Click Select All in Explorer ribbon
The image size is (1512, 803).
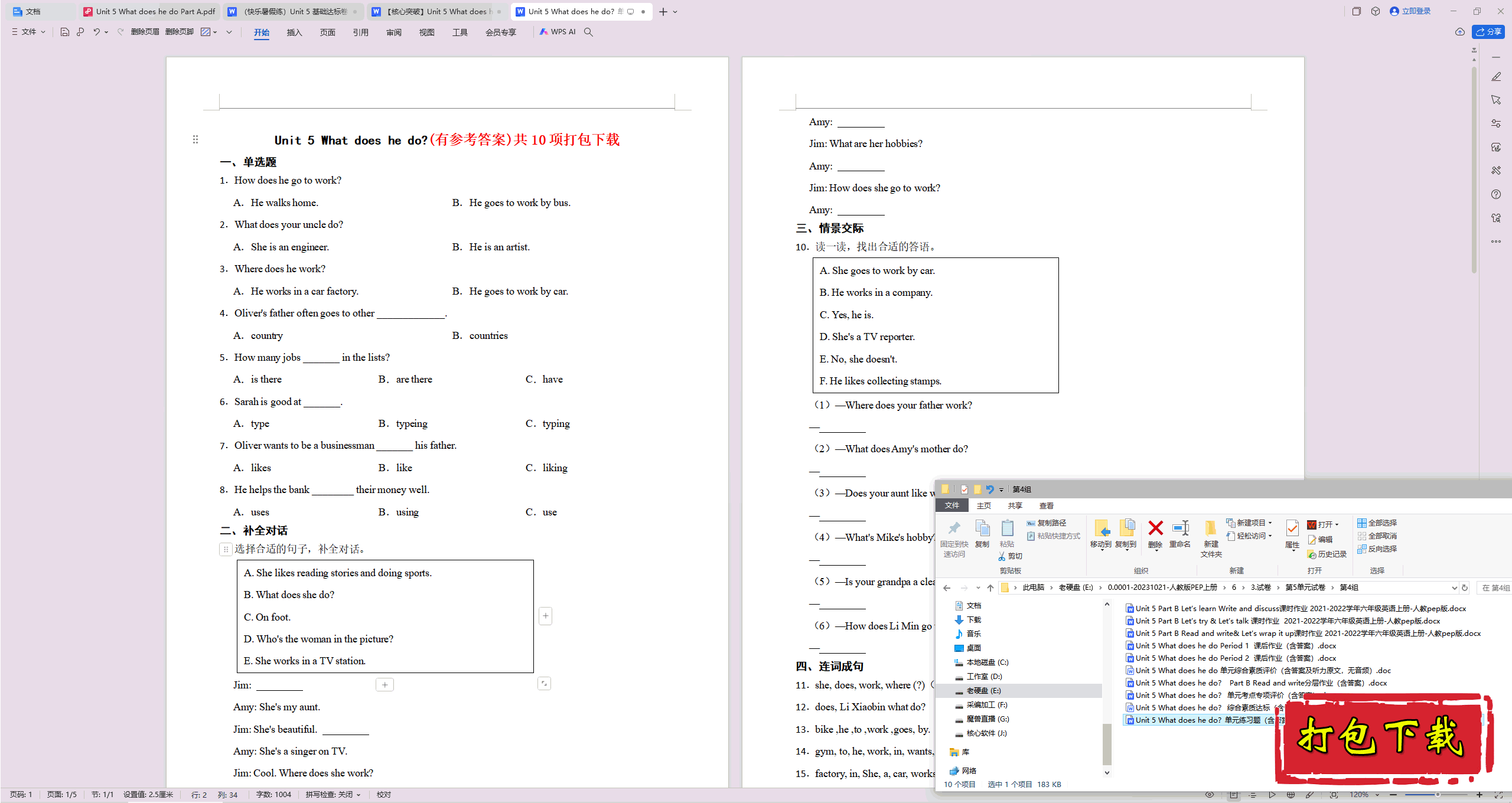point(1377,523)
